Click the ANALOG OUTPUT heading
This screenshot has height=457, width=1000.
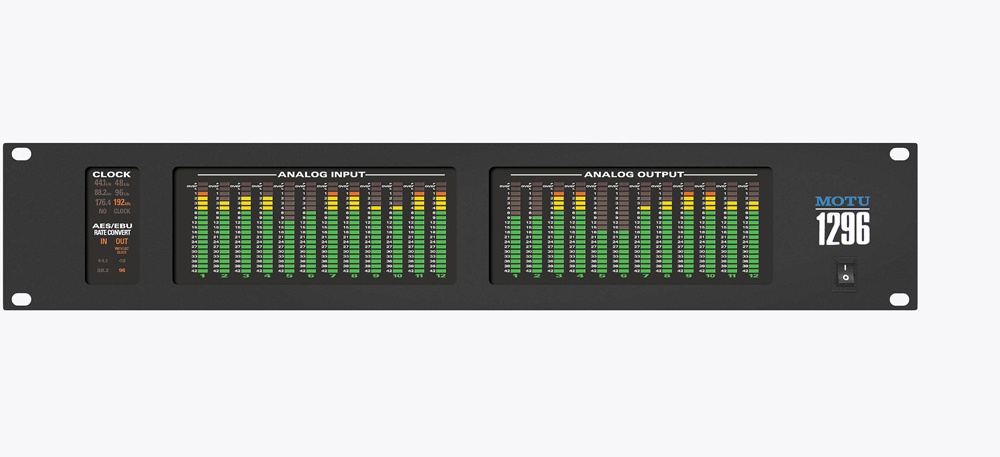point(634,174)
